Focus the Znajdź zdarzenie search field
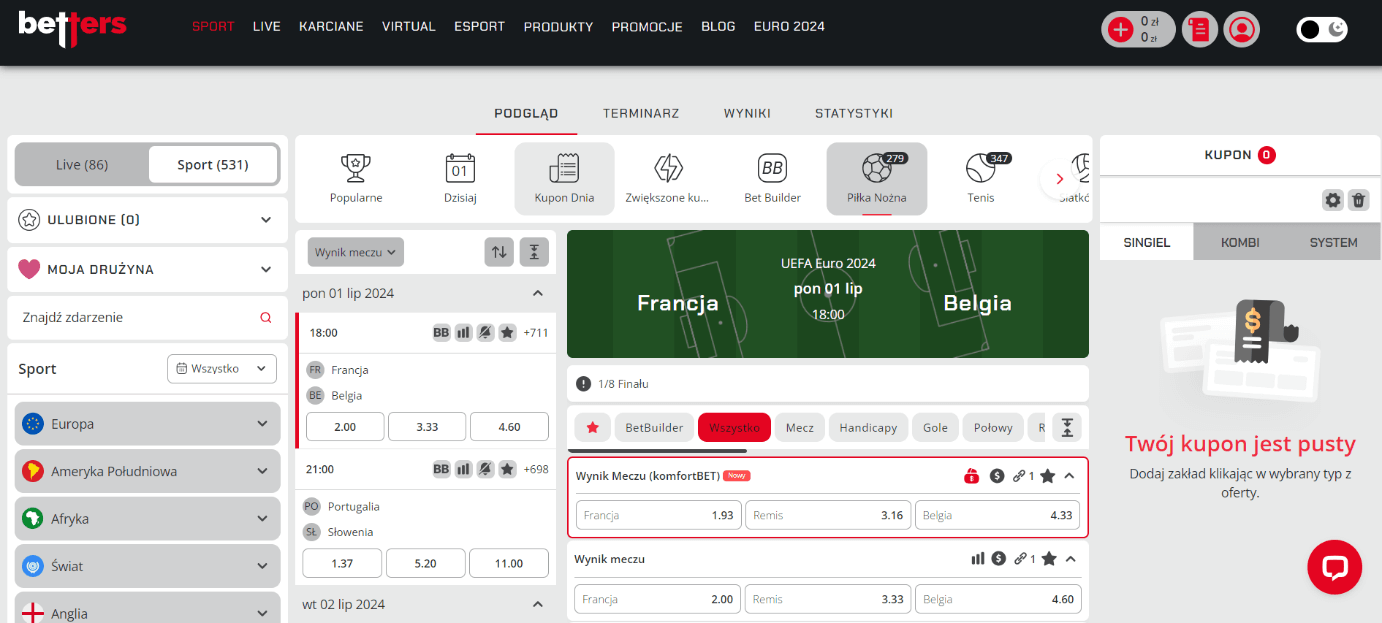Viewport: 1382px width, 623px height. [x=147, y=317]
